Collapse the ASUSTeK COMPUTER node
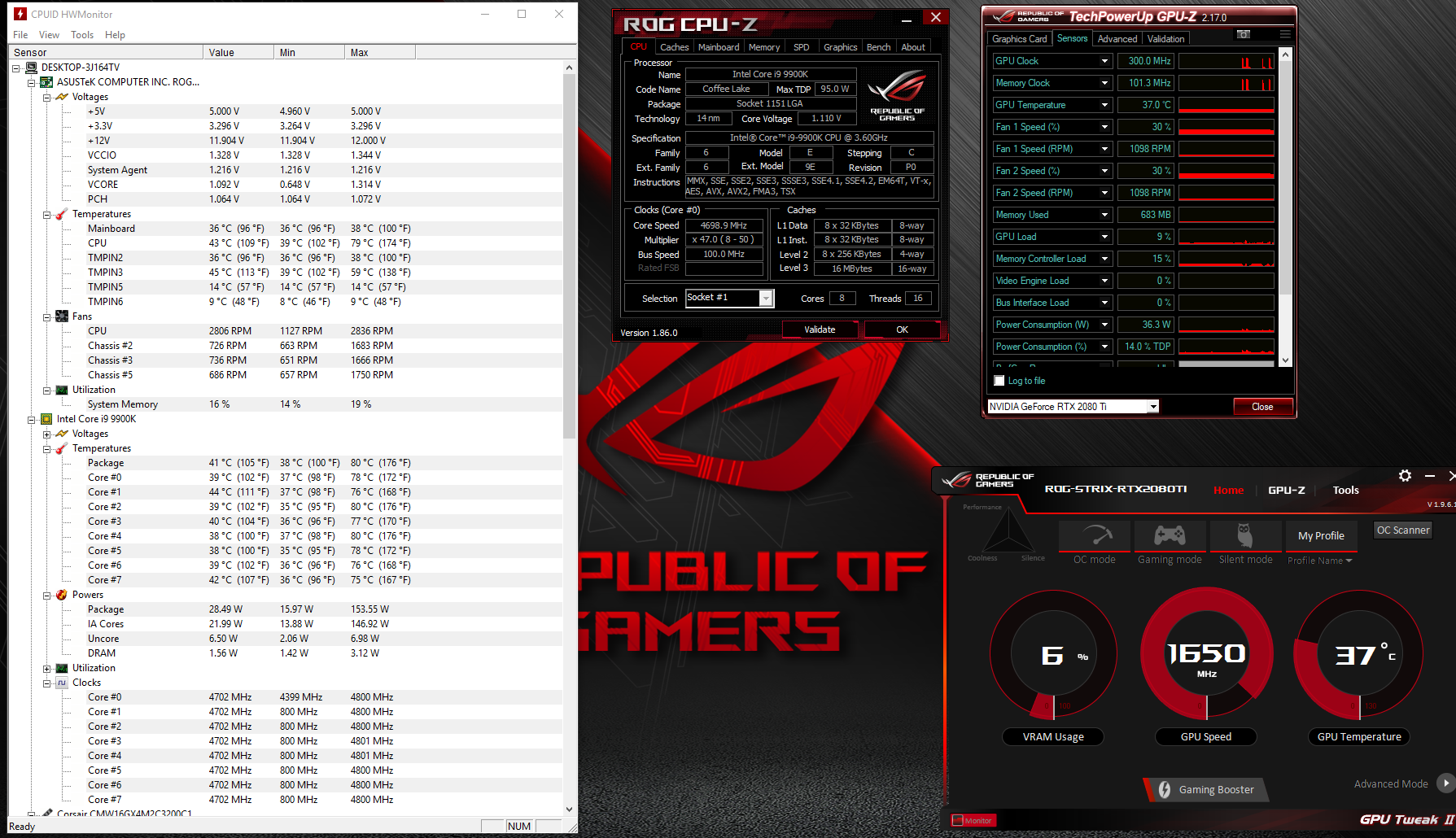The width and height of the screenshot is (1456, 838). point(32,83)
